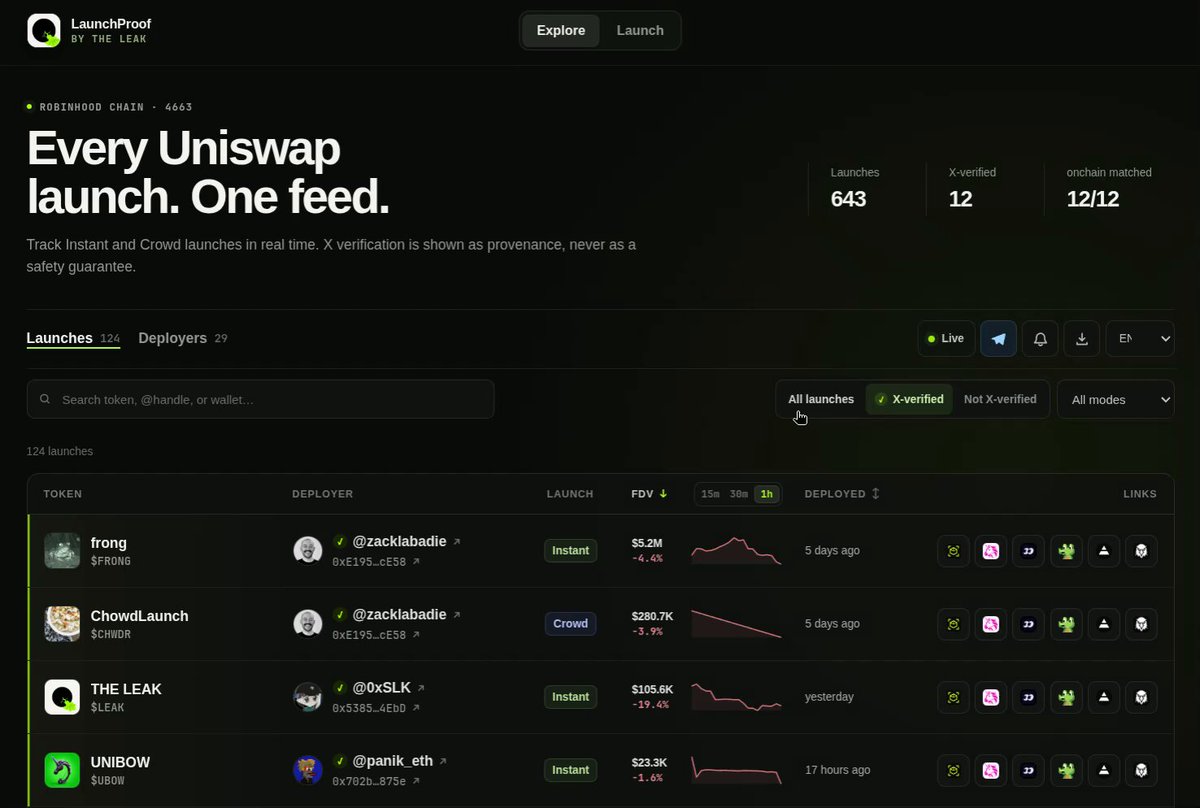Open the green frog link icon for ChowdLaunch

coord(1066,624)
